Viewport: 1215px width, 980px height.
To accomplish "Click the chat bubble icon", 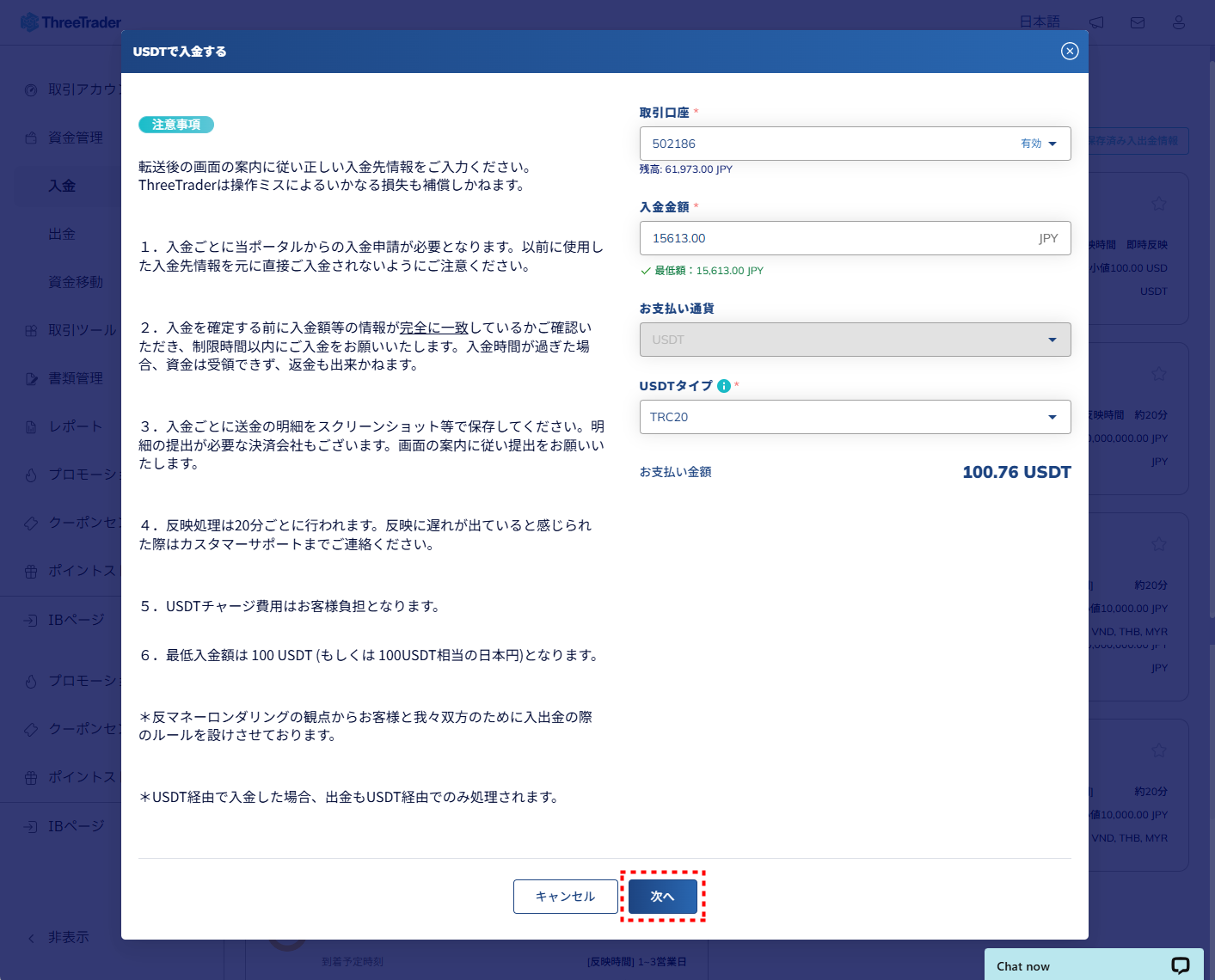I will coord(1181,965).
